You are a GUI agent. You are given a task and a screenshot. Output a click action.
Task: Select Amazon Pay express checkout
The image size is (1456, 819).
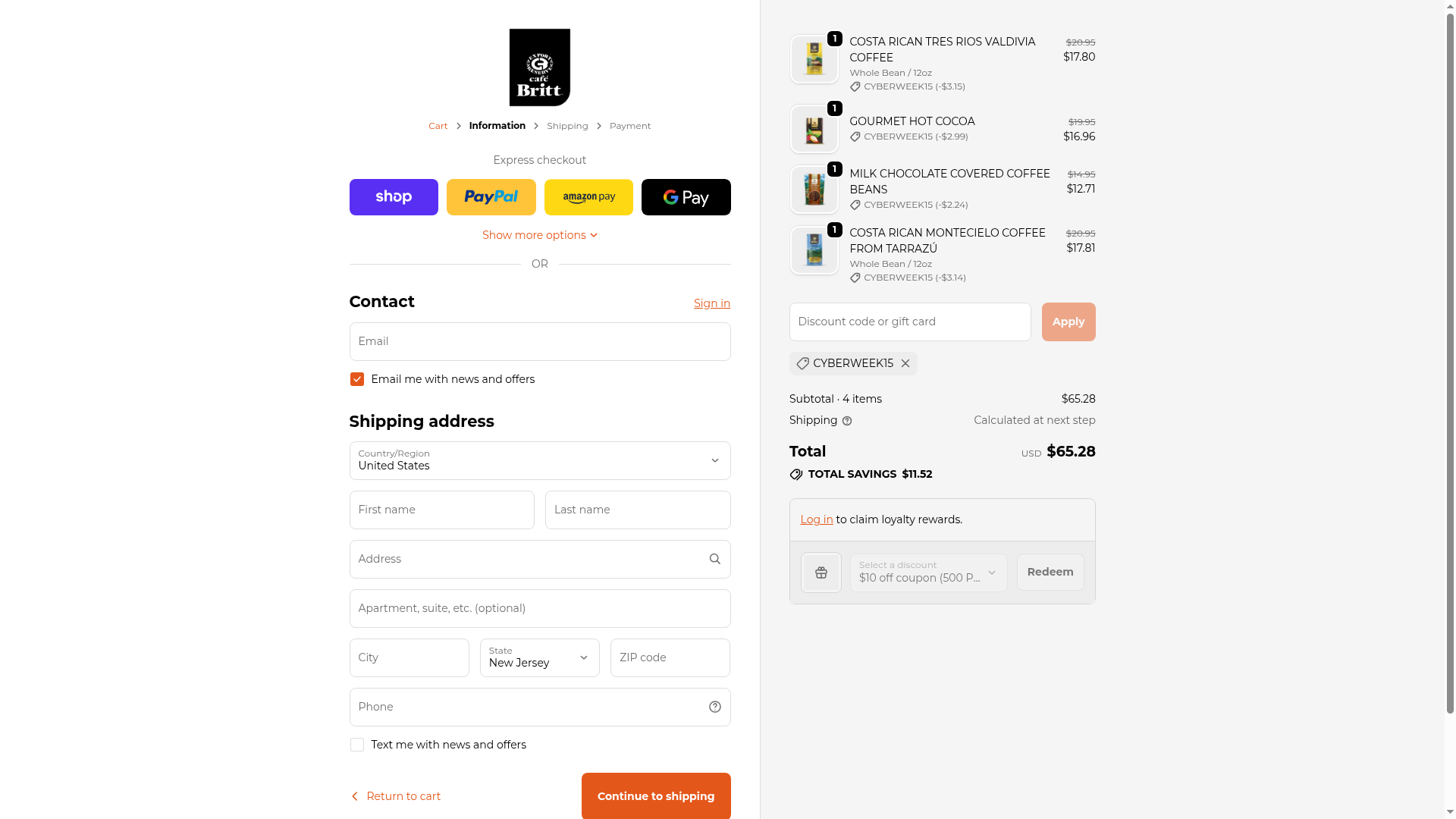(588, 197)
